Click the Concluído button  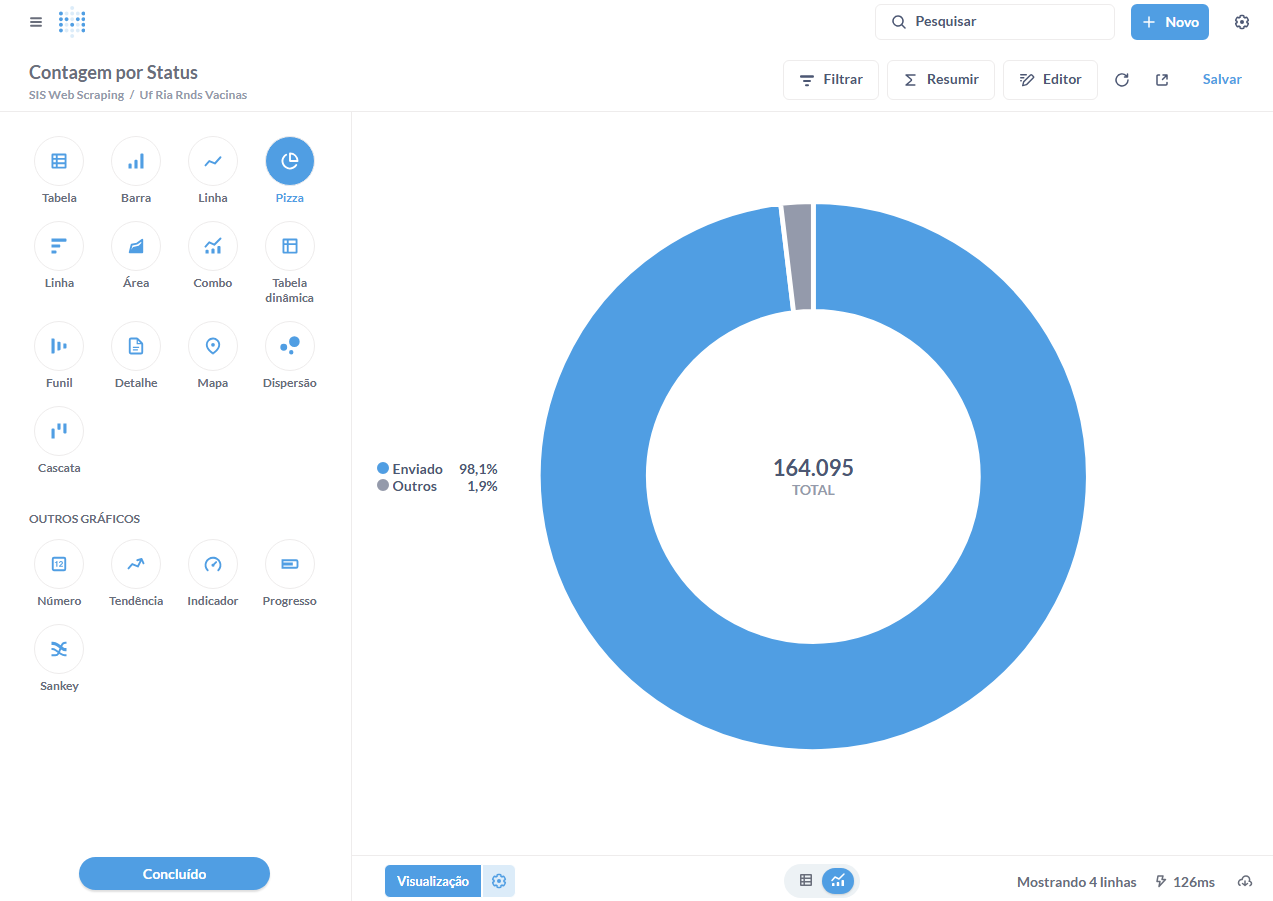click(x=174, y=873)
